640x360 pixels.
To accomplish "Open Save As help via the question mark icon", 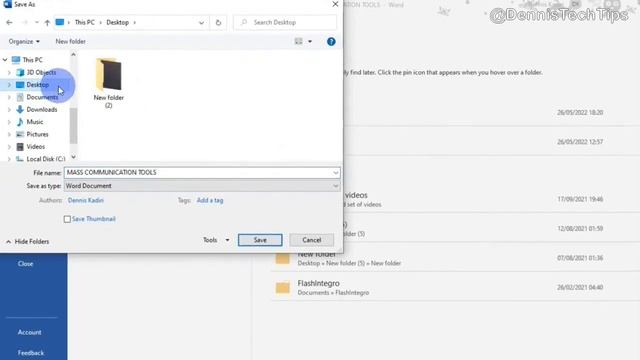I will (331, 42).
